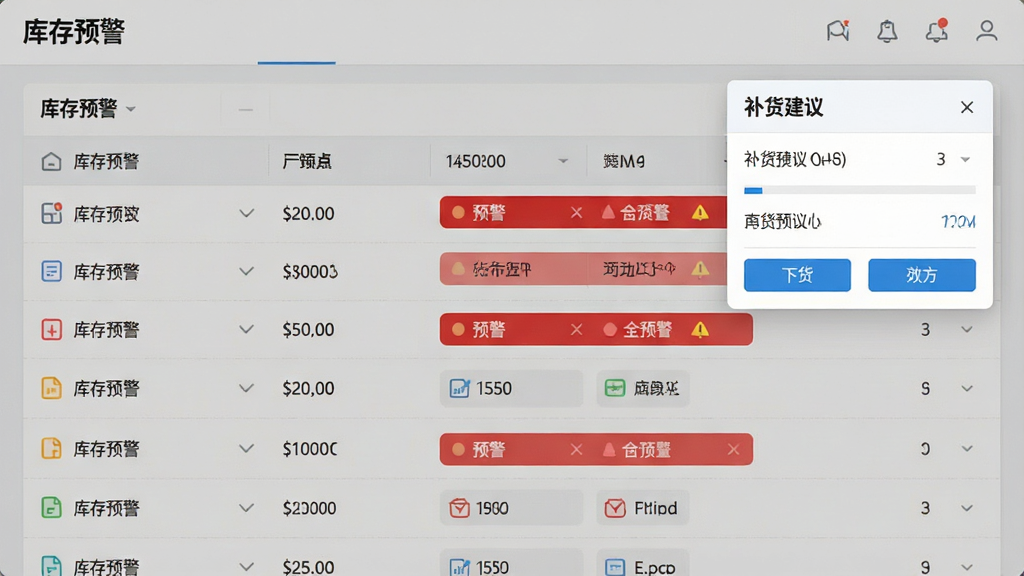Image resolution: width=1024 pixels, height=576 pixels.
Task: Open the flagged messages icon in header
Action: click(x=838, y=31)
